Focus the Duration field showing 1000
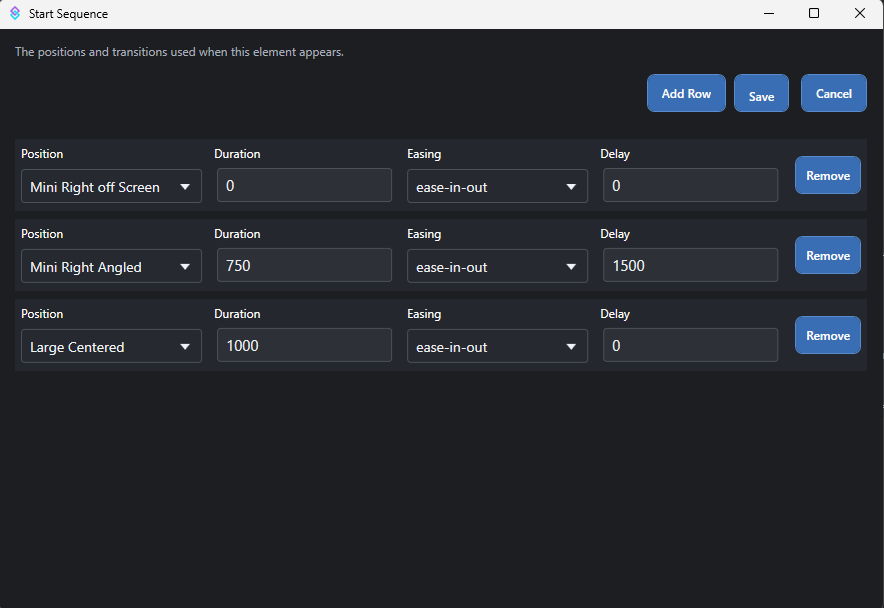Viewport: 884px width, 608px height. point(304,345)
